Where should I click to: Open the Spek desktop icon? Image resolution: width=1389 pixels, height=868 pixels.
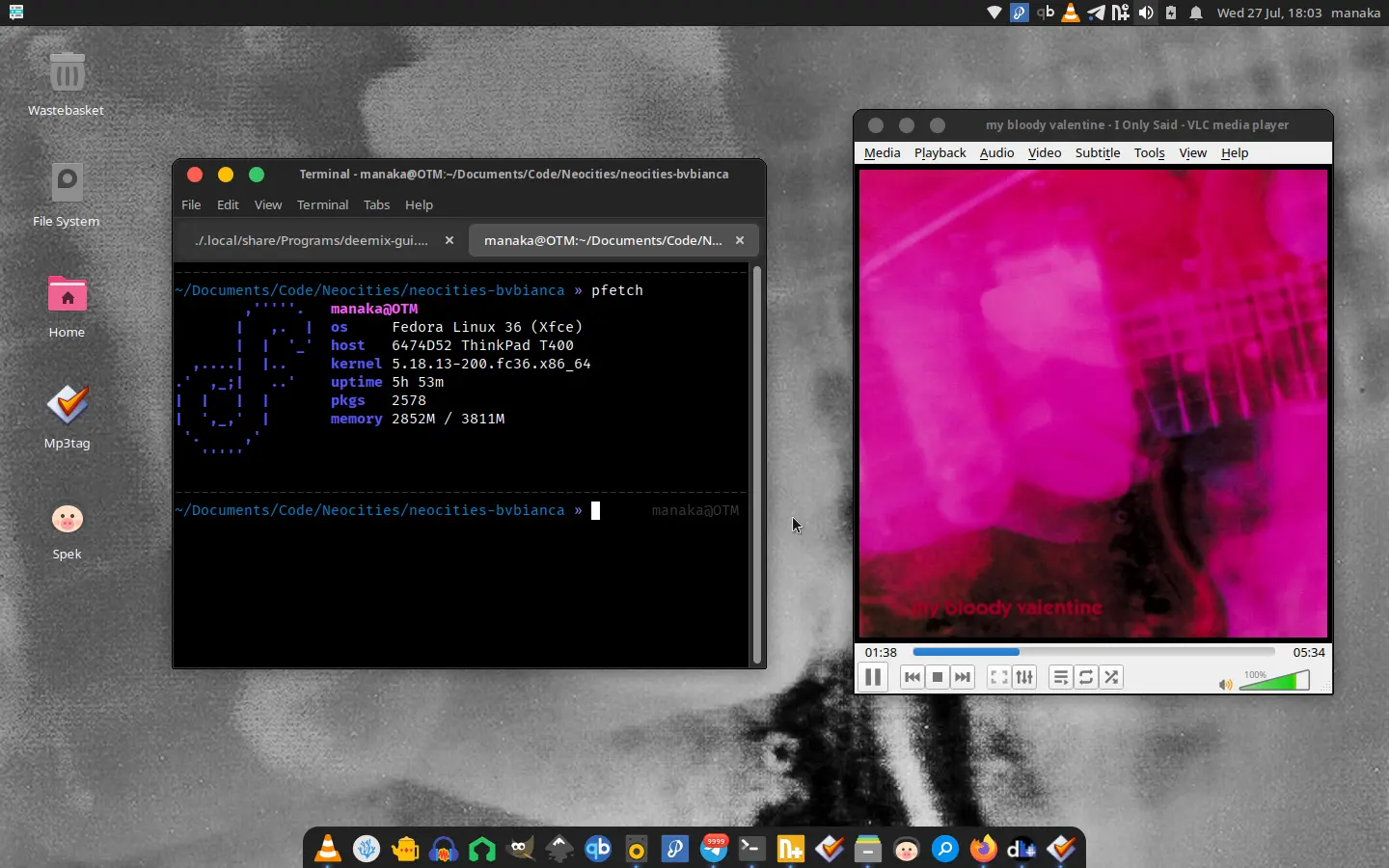[67, 529]
